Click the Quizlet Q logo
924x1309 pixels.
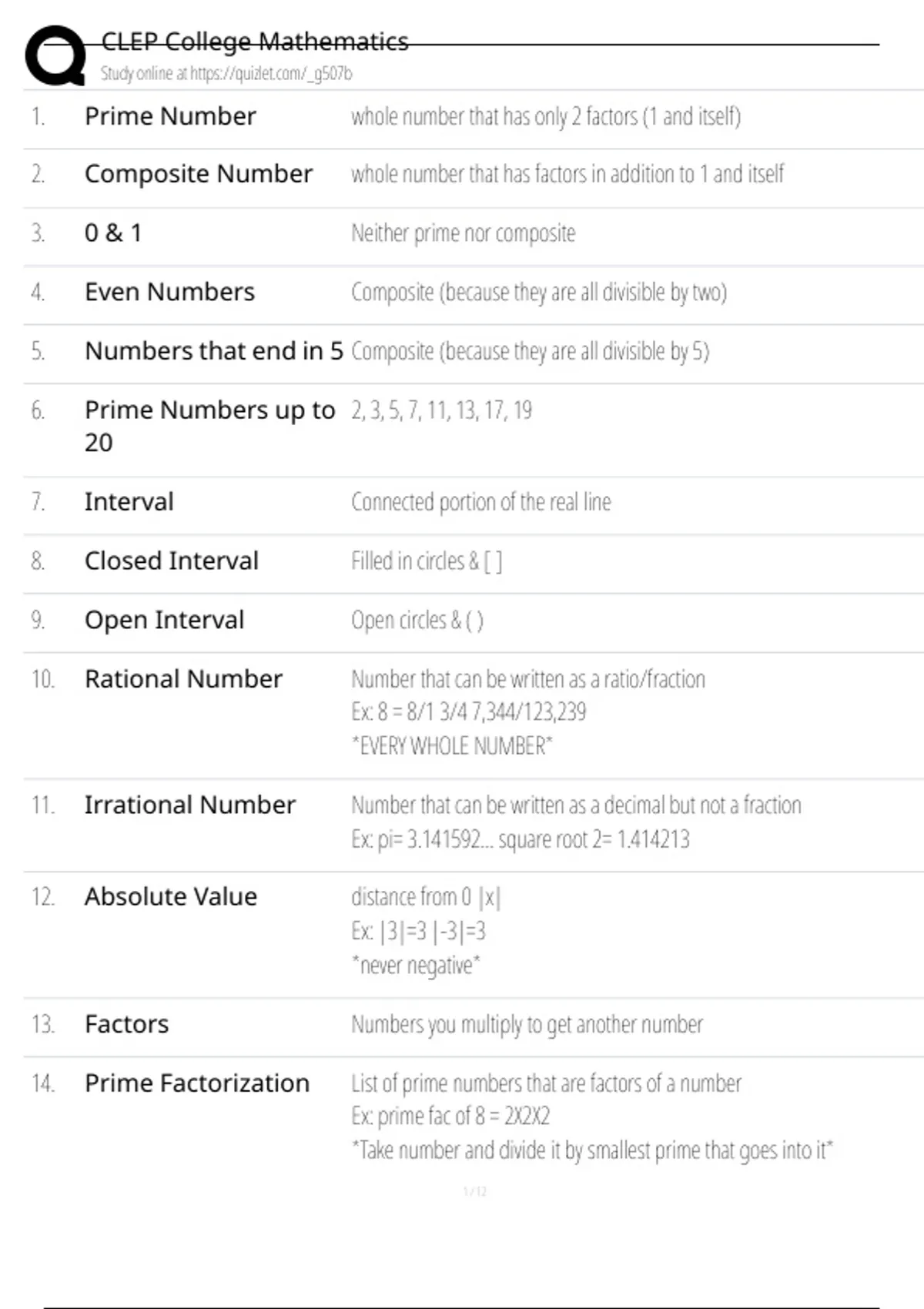pyautogui.click(x=55, y=55)
